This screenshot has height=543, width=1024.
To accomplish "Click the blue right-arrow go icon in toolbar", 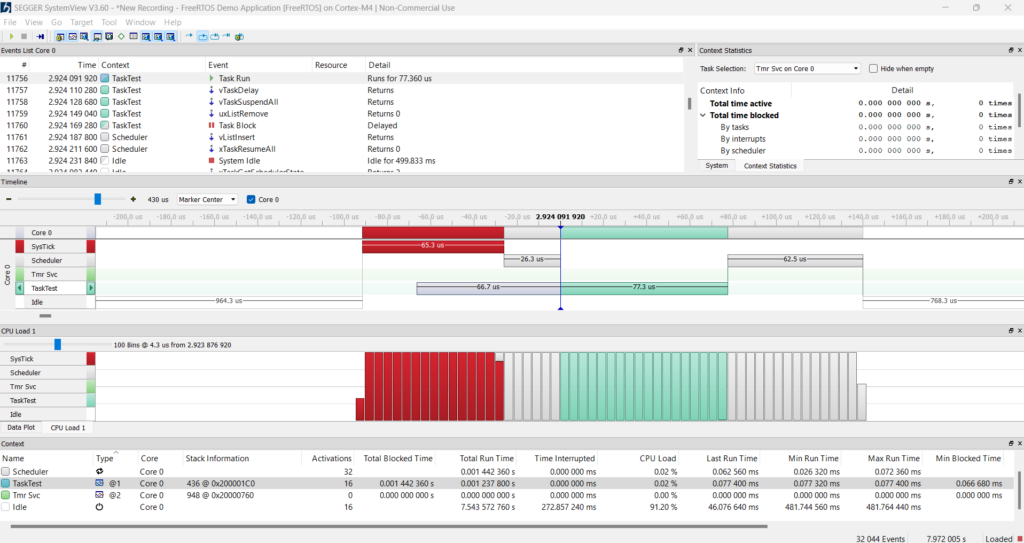I will pyautogui.click(x=189, y=36).
